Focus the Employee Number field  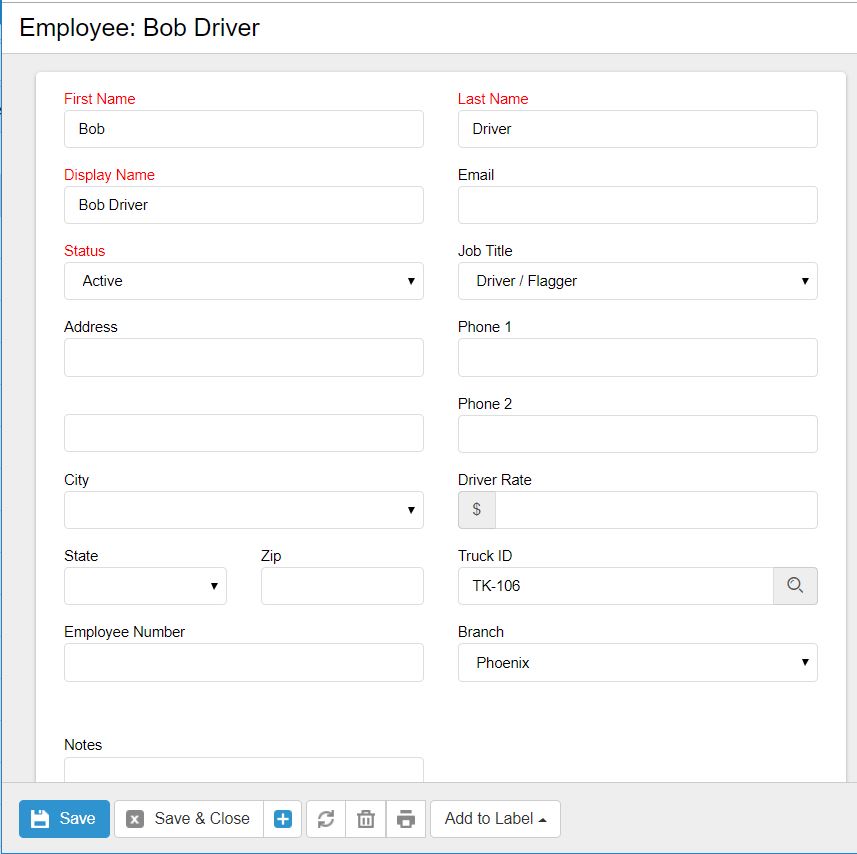point(243,662)
